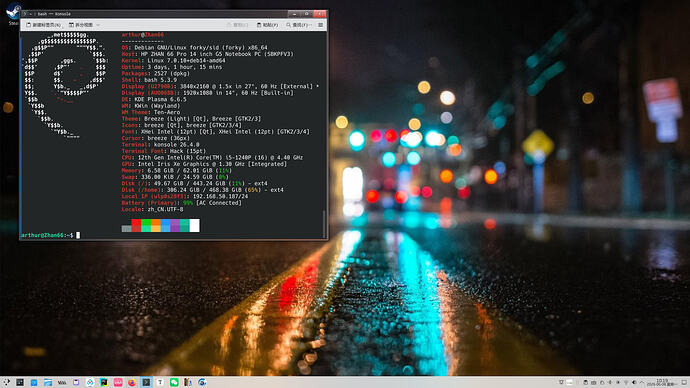Screen dimensions: 690x388
Task: Minimize the Konsole window
Action: (x=295, y=14)
